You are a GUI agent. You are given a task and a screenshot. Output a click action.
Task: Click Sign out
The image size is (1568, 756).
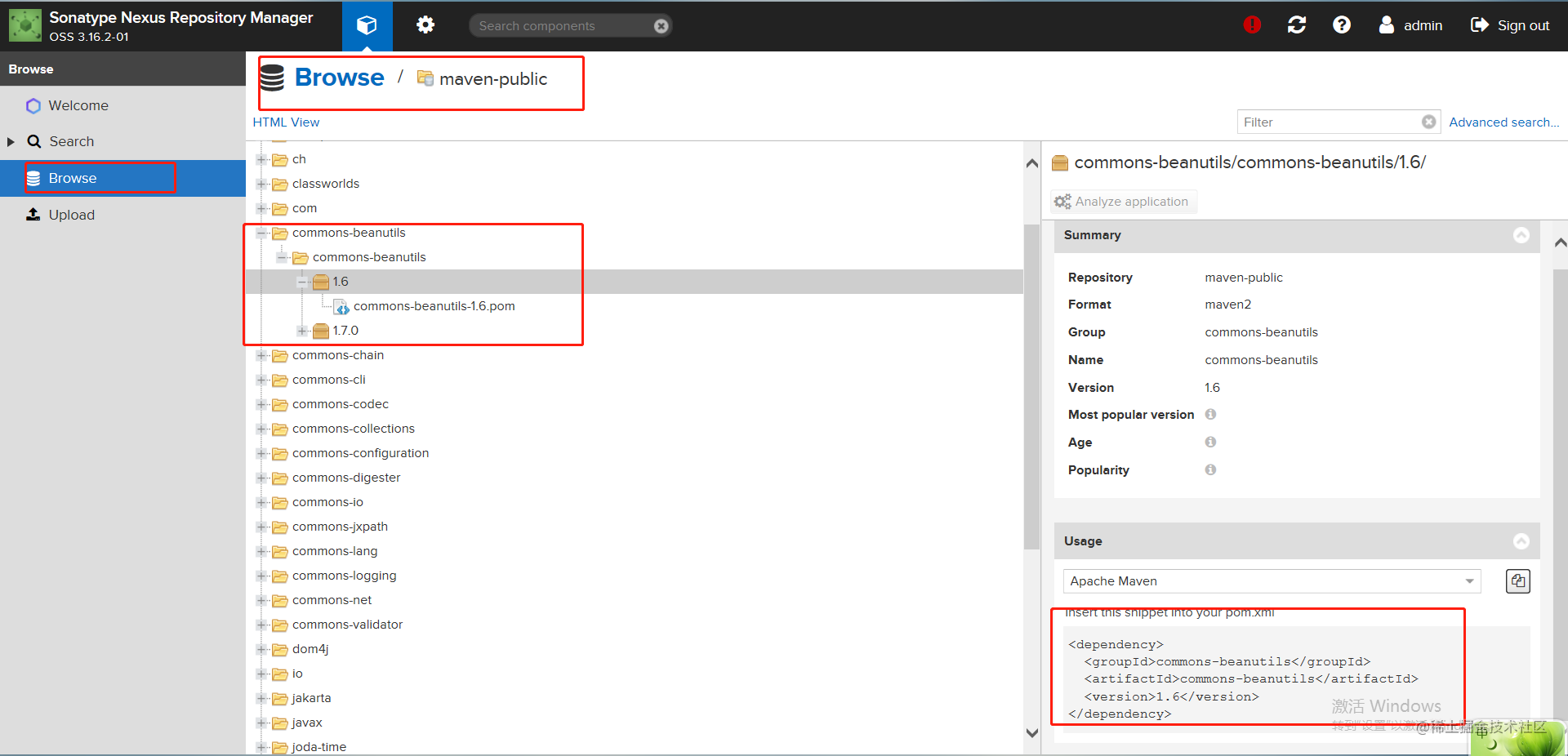point(1510,25)
